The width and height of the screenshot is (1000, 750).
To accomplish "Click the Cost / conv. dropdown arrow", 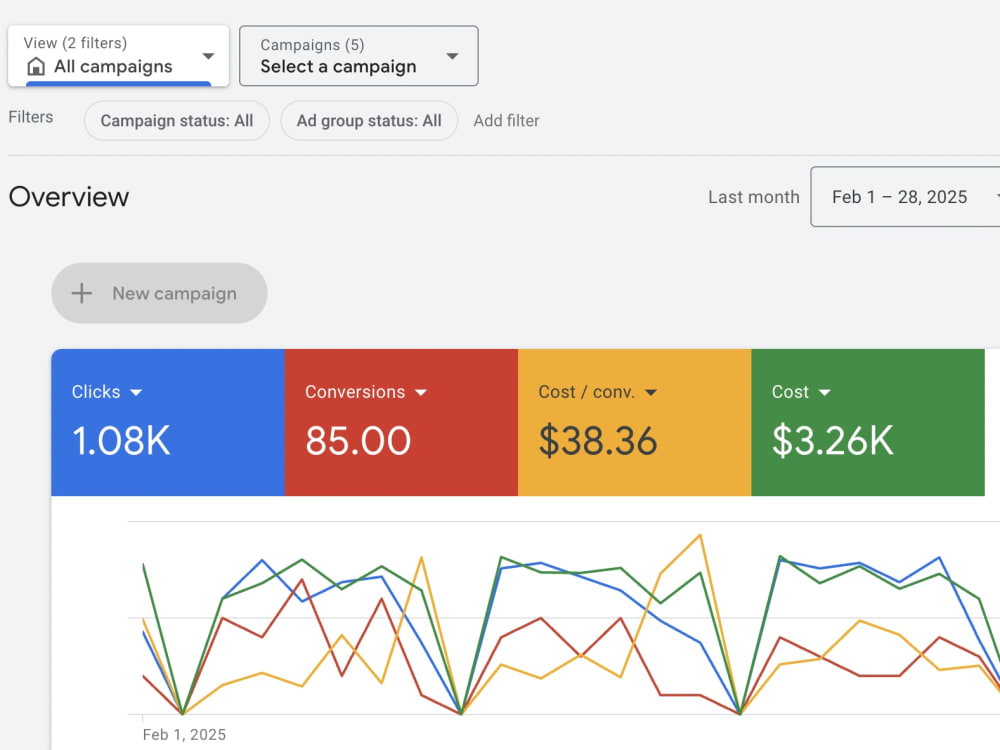I will point(651,392).
